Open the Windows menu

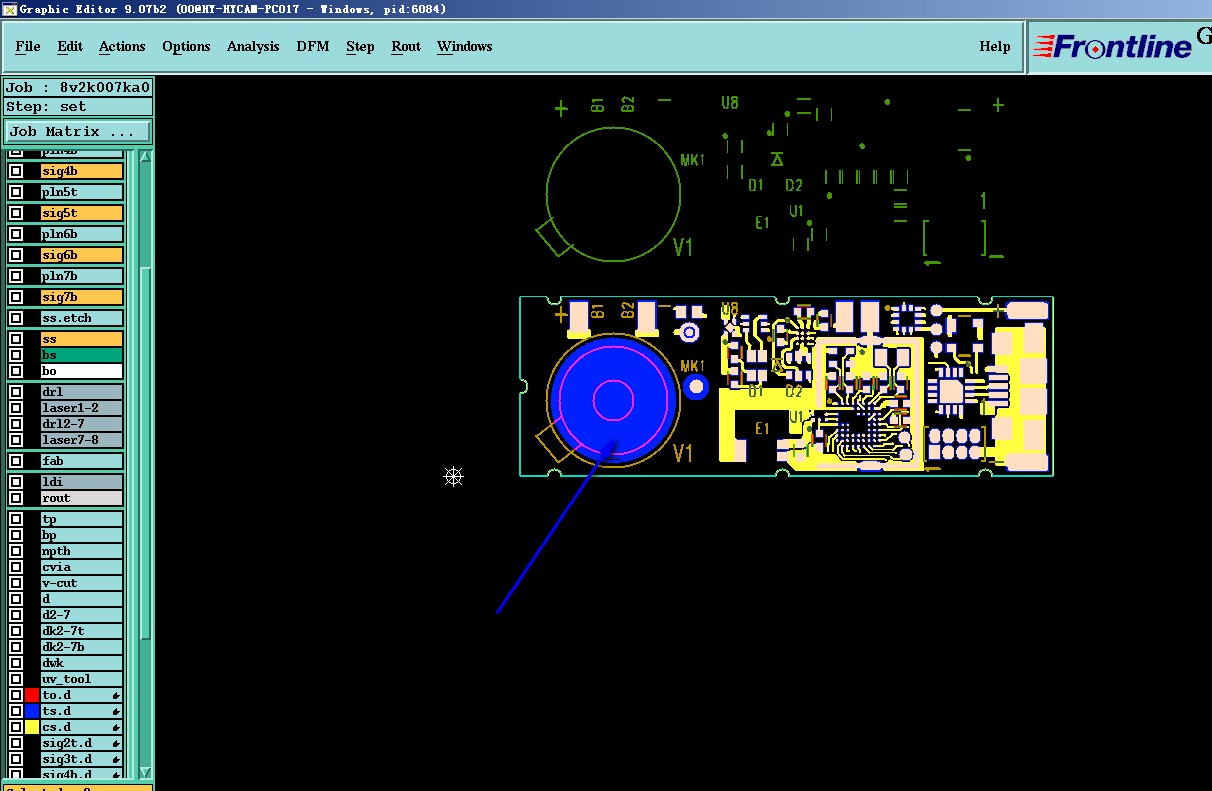point(464,47)
